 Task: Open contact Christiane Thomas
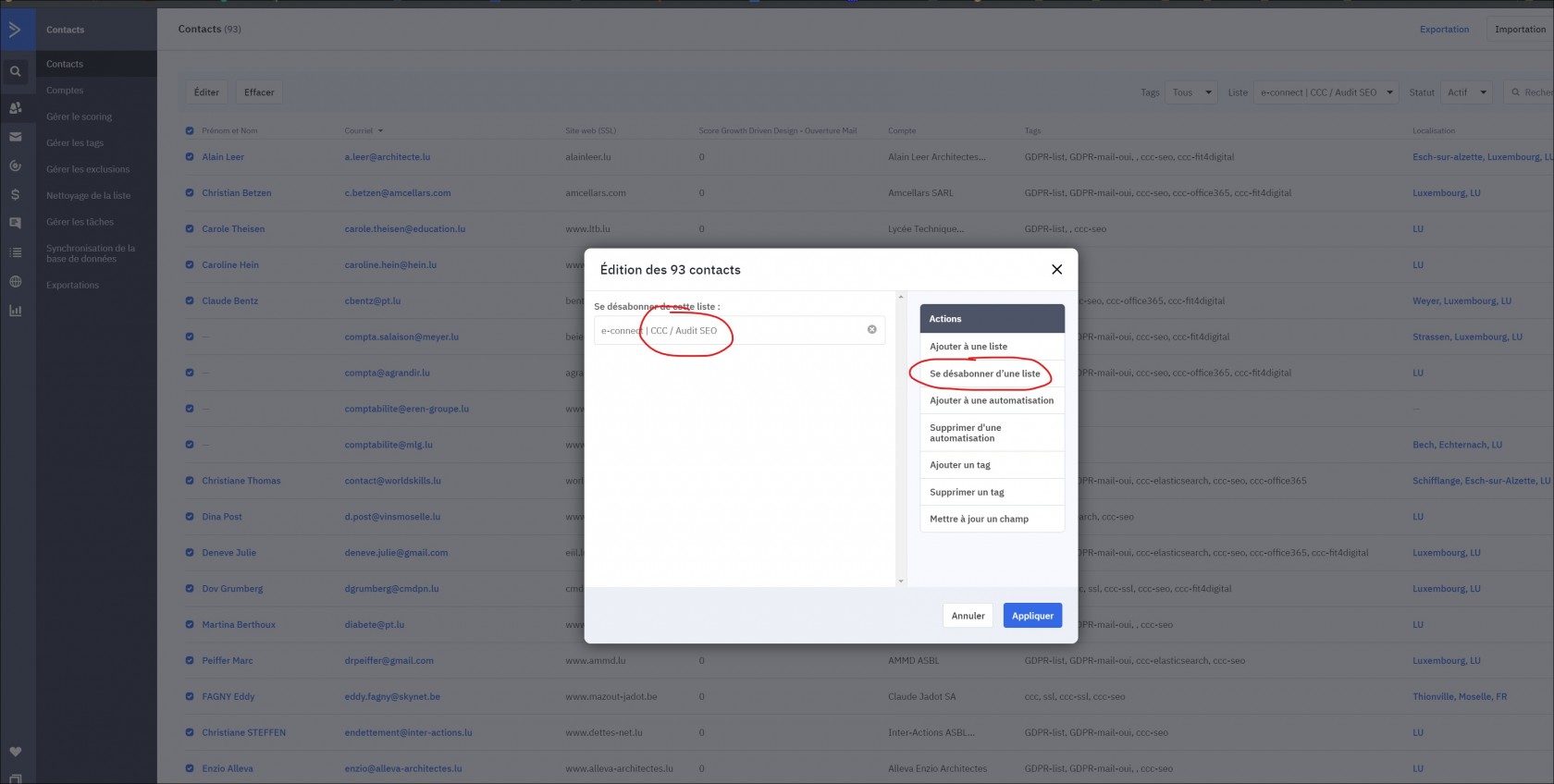[x=241, y=481]
